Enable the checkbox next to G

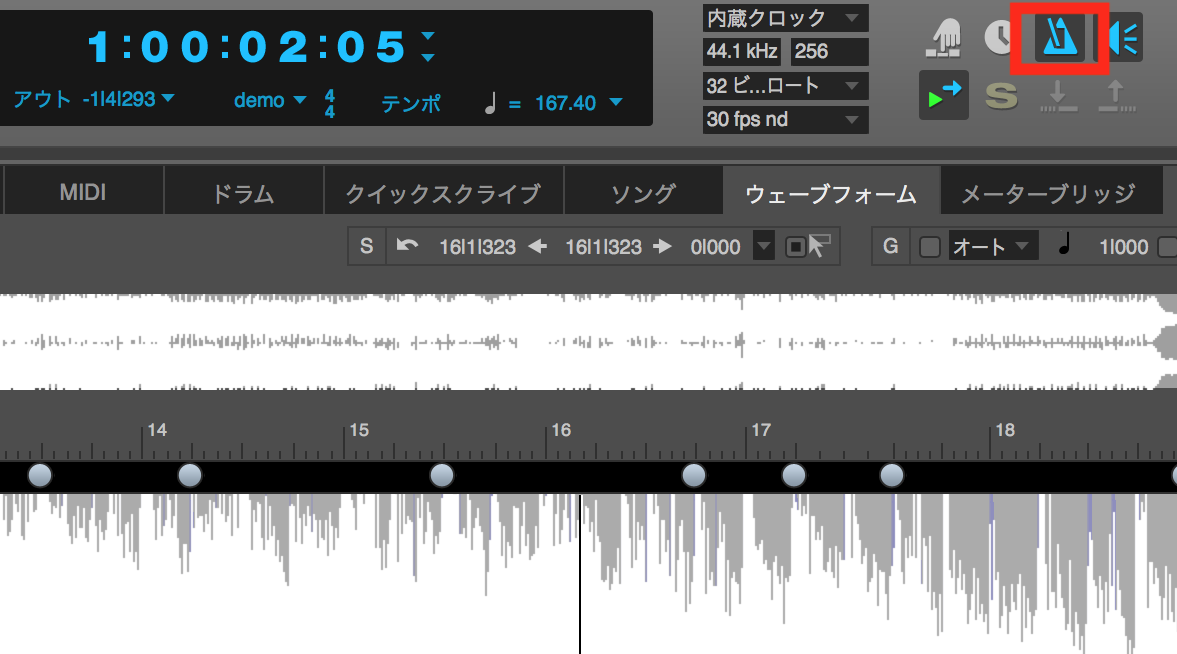pyautogui.click(x=929, y=246)
